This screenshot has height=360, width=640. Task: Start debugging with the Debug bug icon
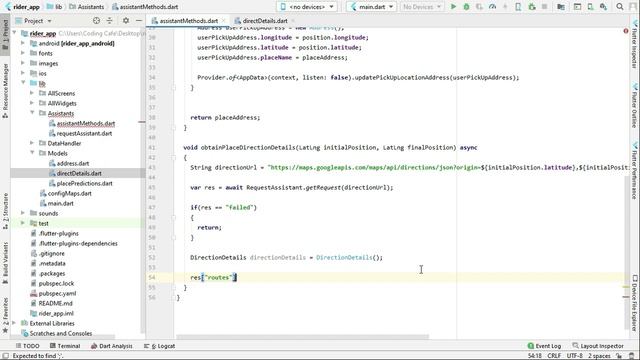(x=466, y=7)
